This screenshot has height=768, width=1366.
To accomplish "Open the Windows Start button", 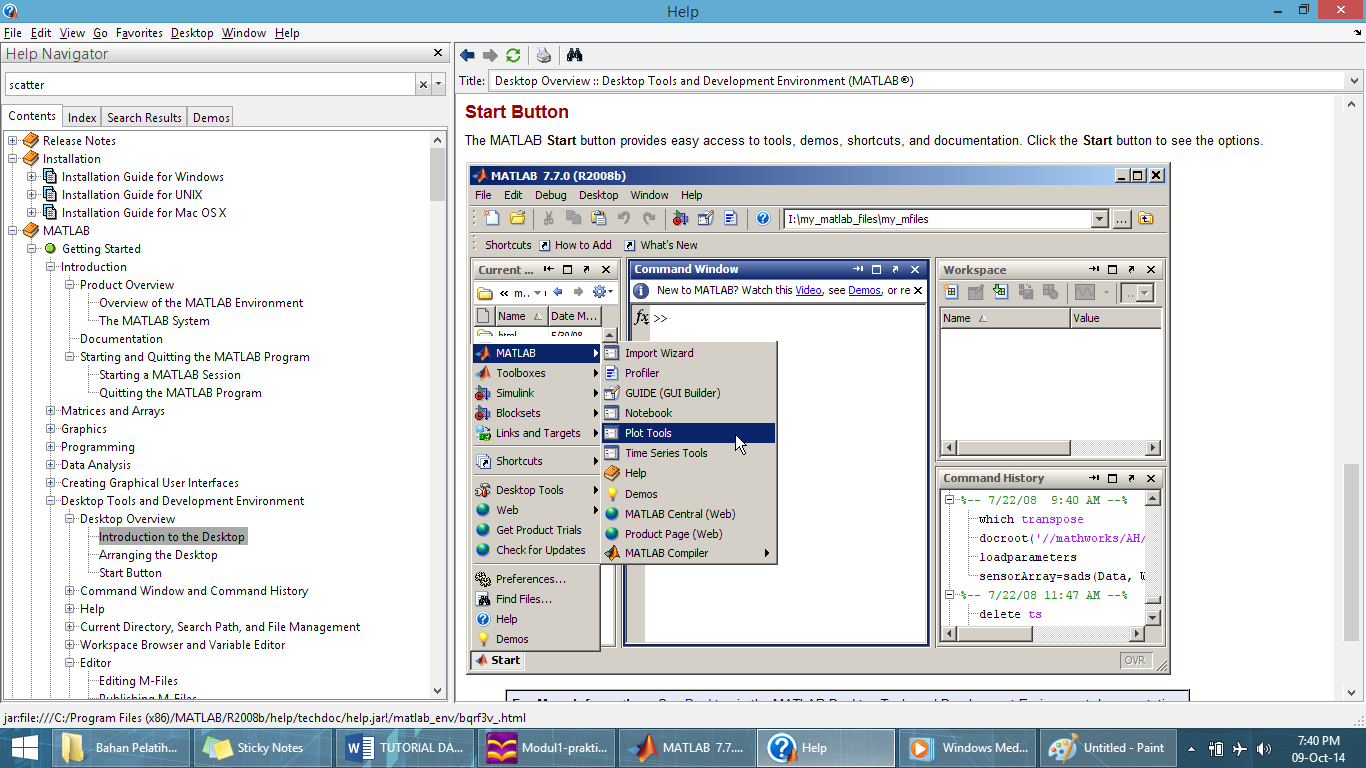I will click(x=24, y=748).
